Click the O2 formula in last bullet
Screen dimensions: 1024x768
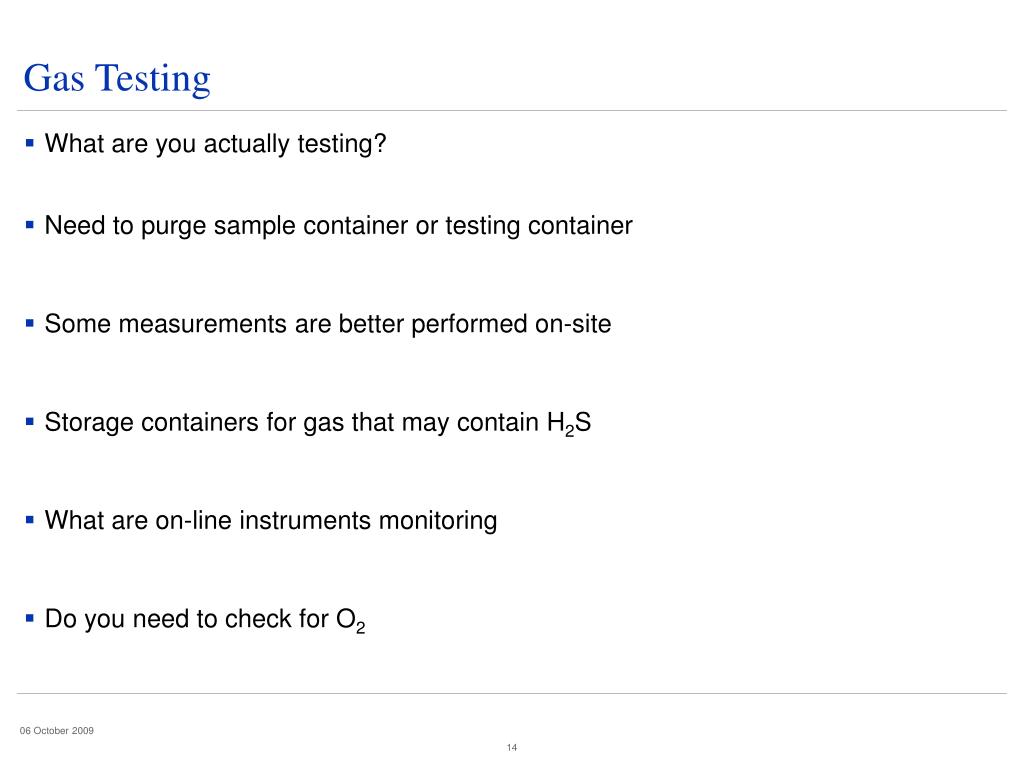pyautogui.click(x=351, y=620)
